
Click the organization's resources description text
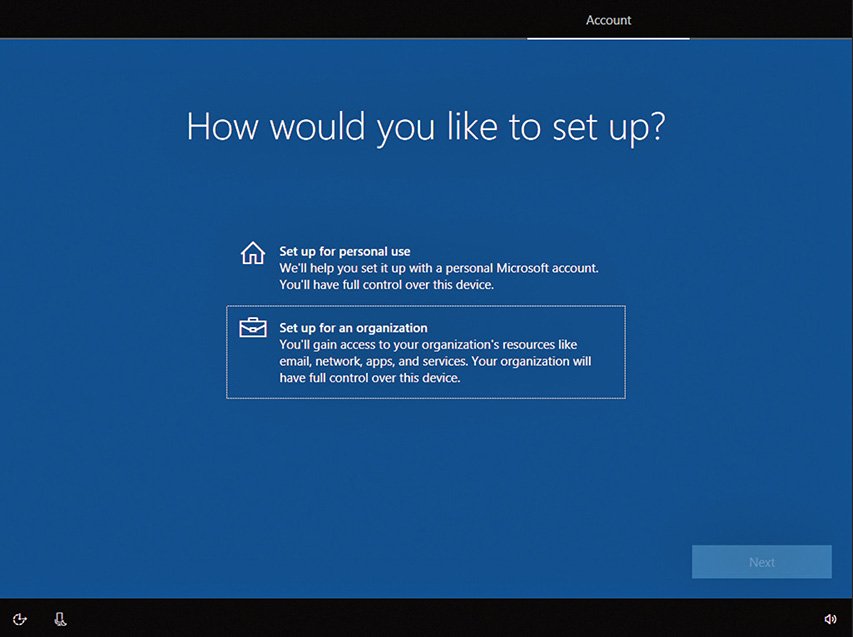(x=428, y=345)
